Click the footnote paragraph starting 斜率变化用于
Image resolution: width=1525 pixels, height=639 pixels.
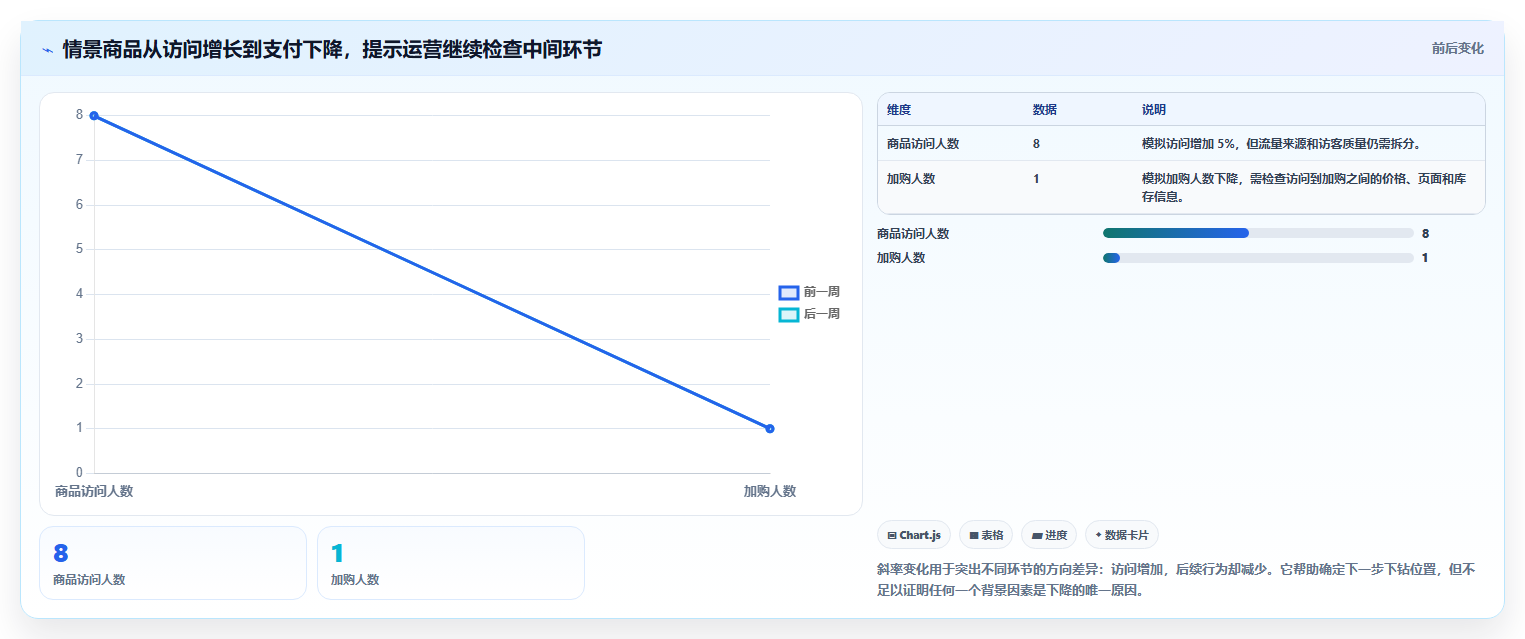pos(1176,580)
